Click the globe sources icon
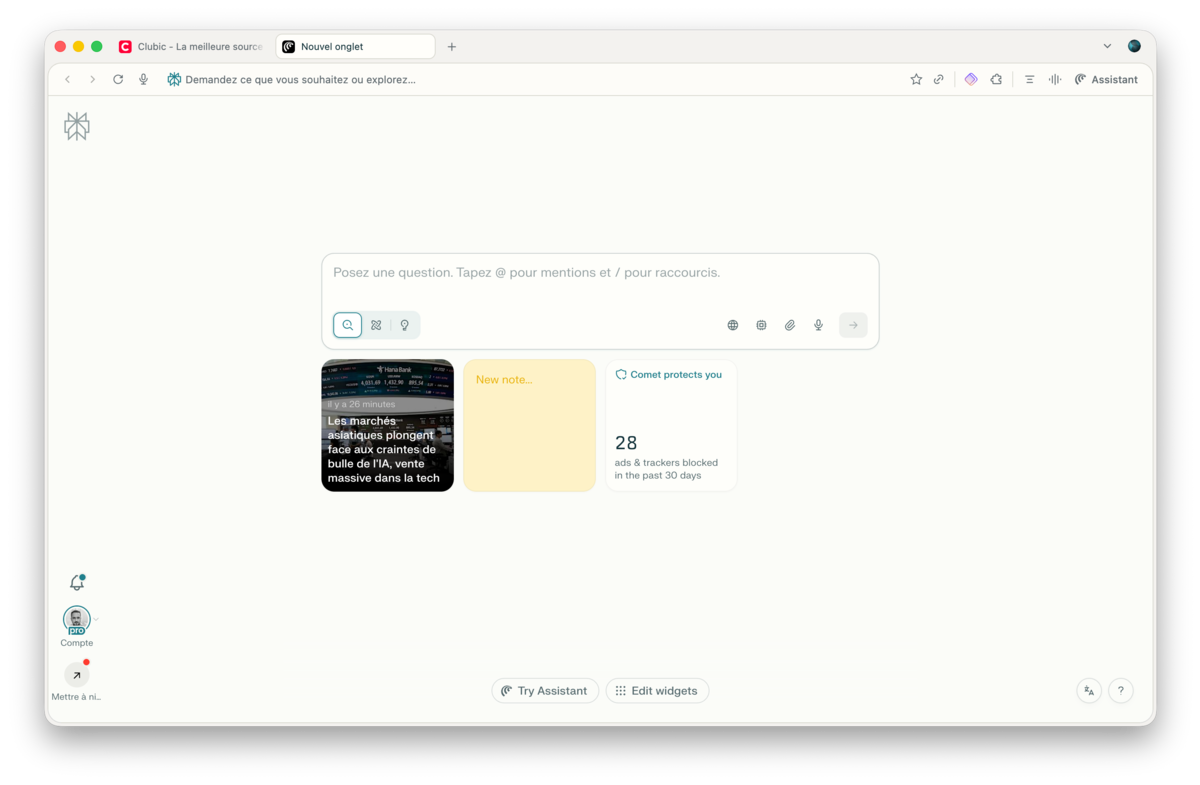Screen dimensions: 1200x785 click(733, 325)
